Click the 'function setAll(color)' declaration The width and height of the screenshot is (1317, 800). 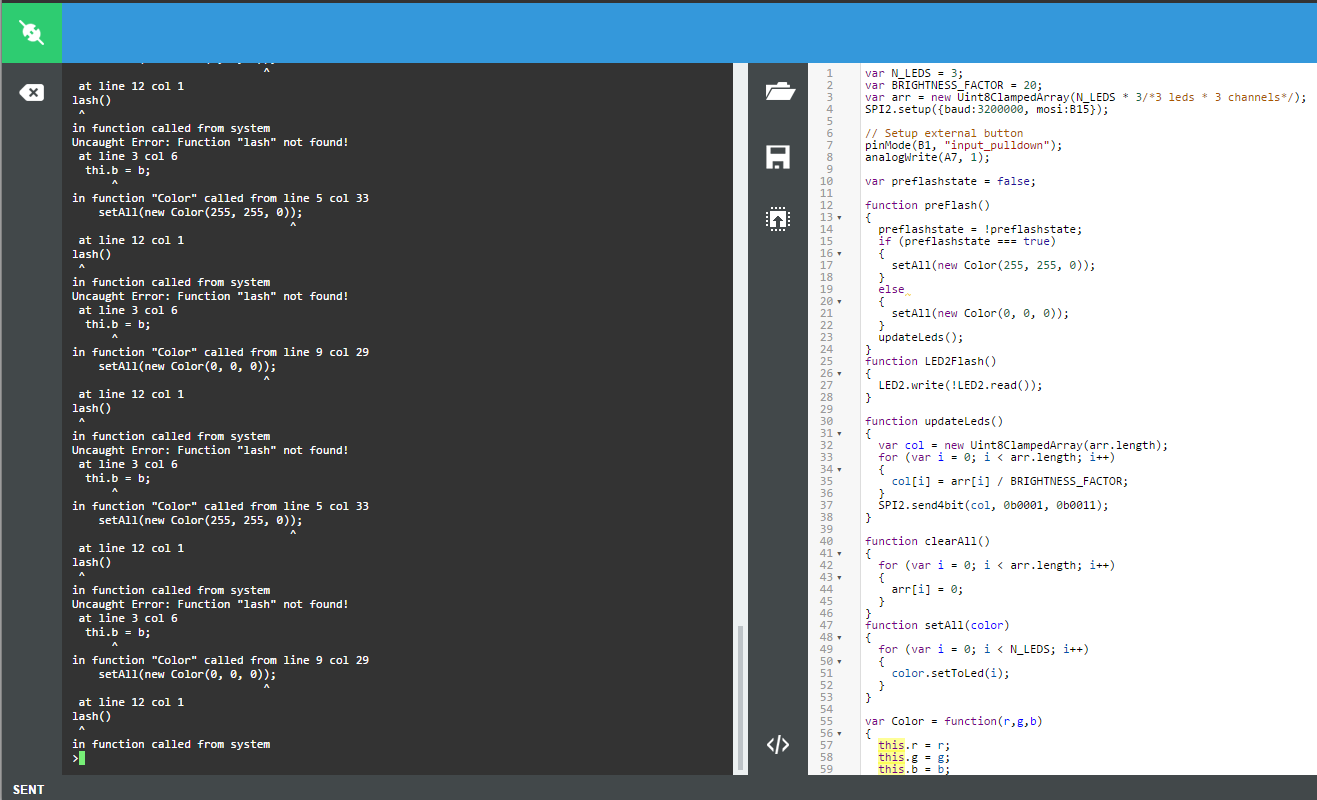coord(937,625)
